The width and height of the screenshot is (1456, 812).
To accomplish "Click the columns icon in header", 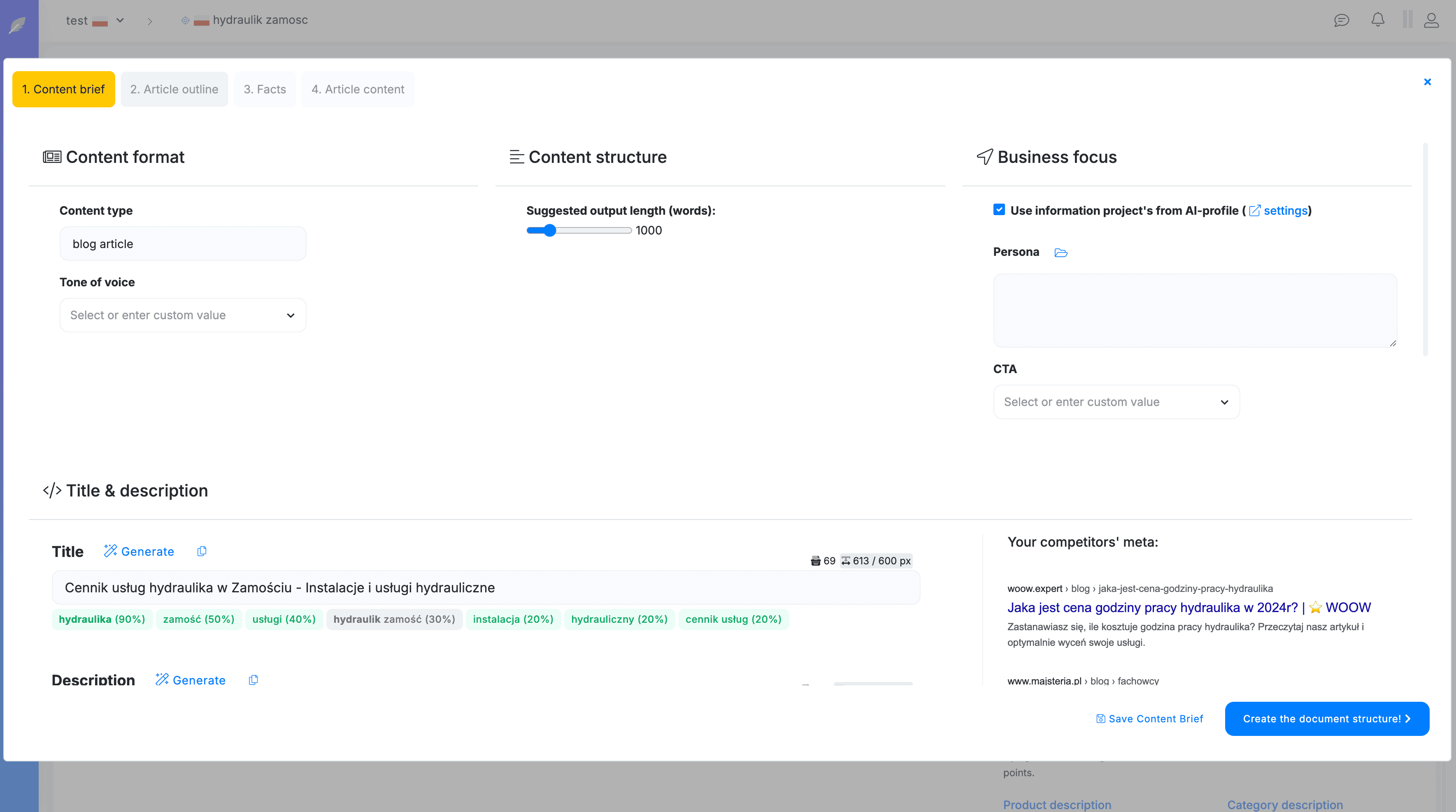I will pos(1407,19).
